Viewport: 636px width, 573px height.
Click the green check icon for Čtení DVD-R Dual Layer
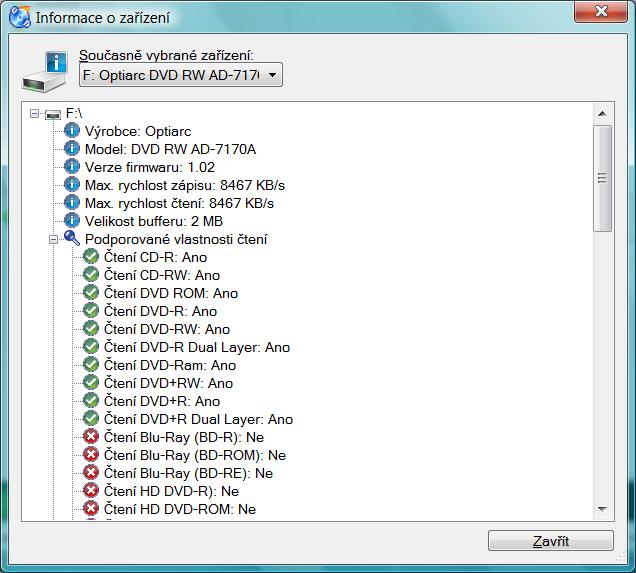[x=91, y=346]
